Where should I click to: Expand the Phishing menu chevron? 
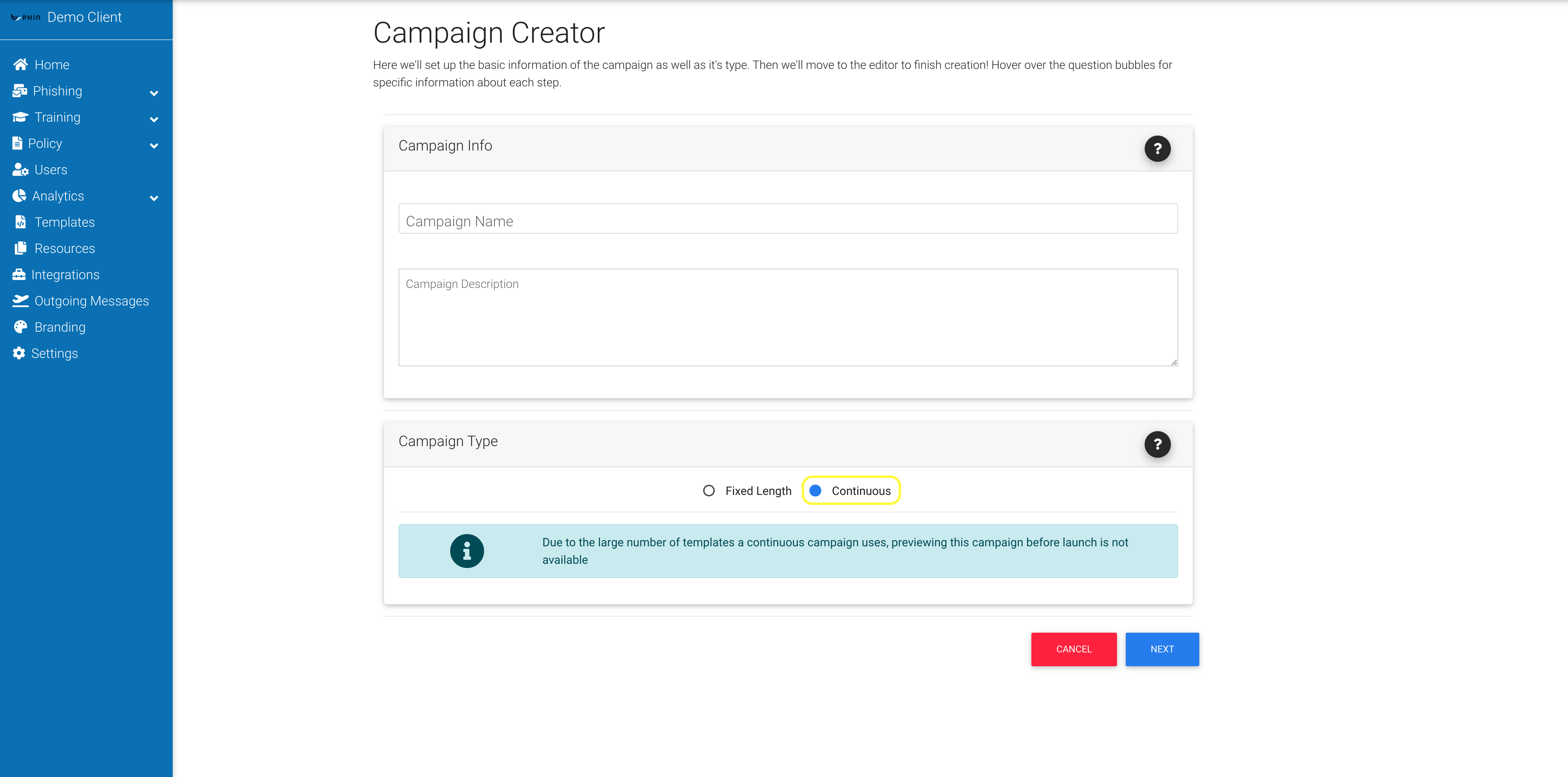tap(154, 93)
